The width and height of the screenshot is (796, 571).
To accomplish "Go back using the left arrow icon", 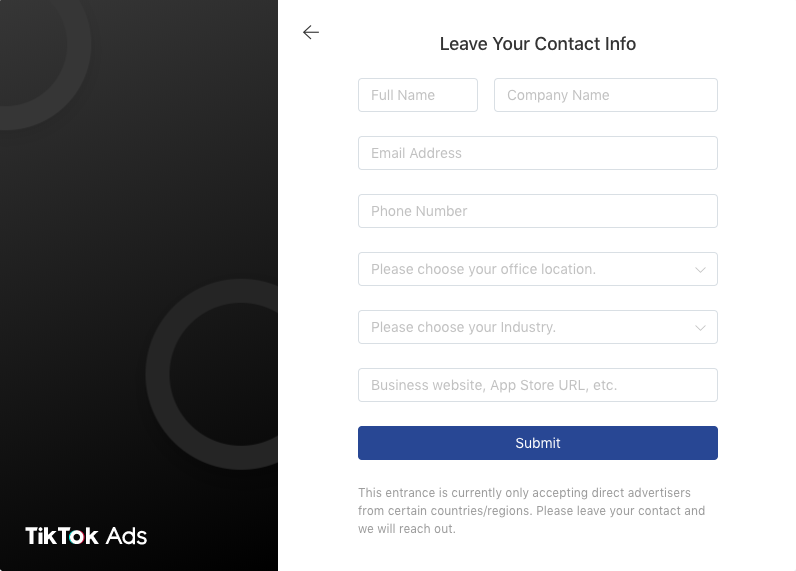I will tap(311, 32).
